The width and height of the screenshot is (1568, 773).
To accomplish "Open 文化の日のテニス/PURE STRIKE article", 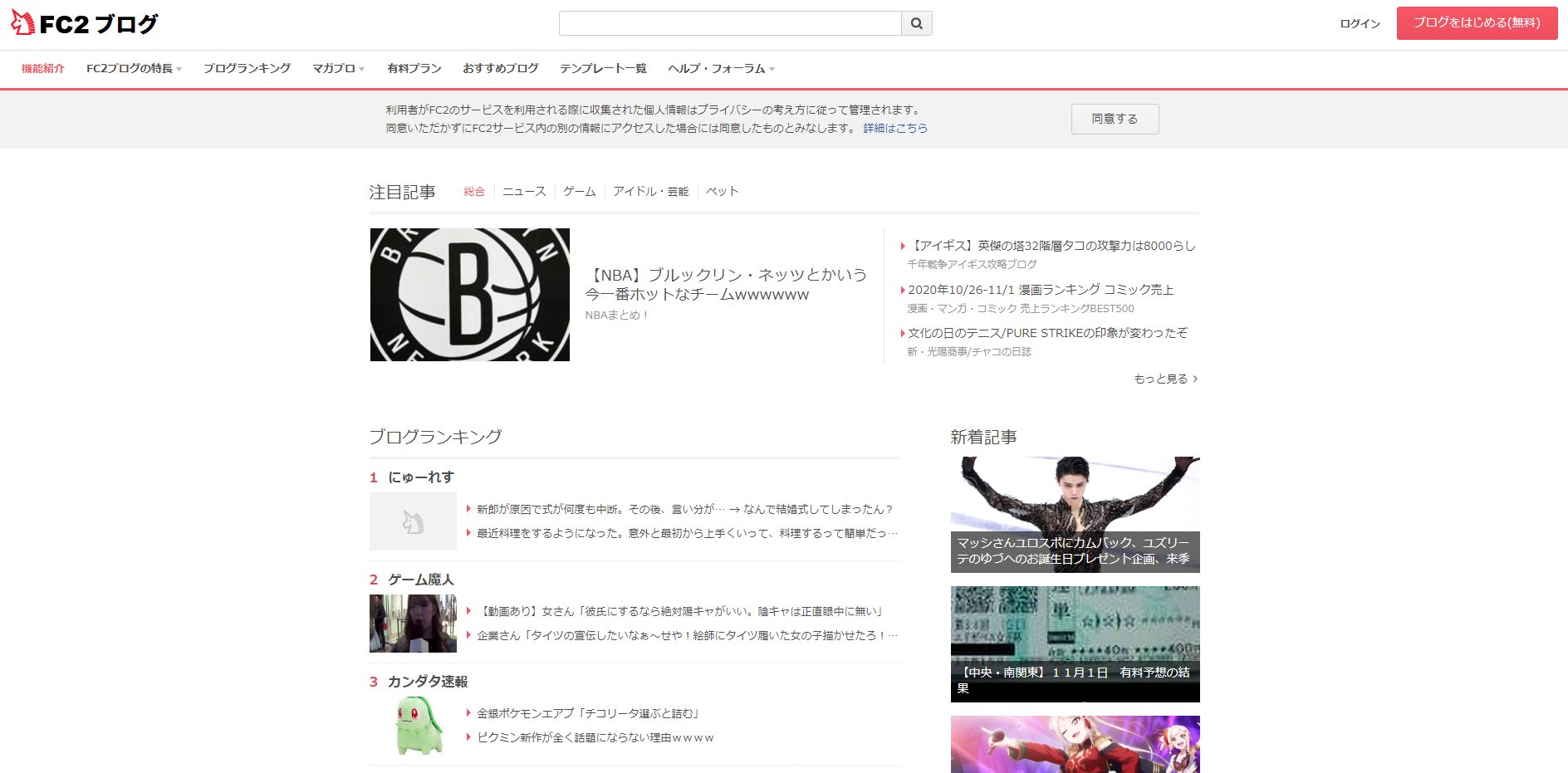I will 1047,333.
